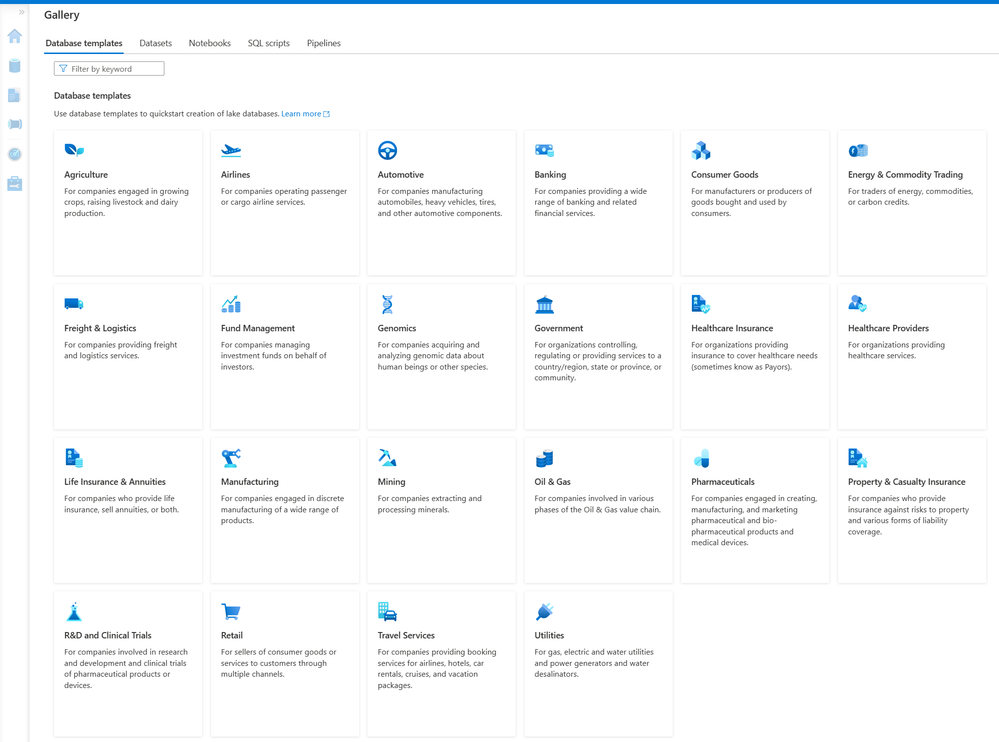Open the Data hub cylinder icon
The image size is (999, 742).
point(15,66)
